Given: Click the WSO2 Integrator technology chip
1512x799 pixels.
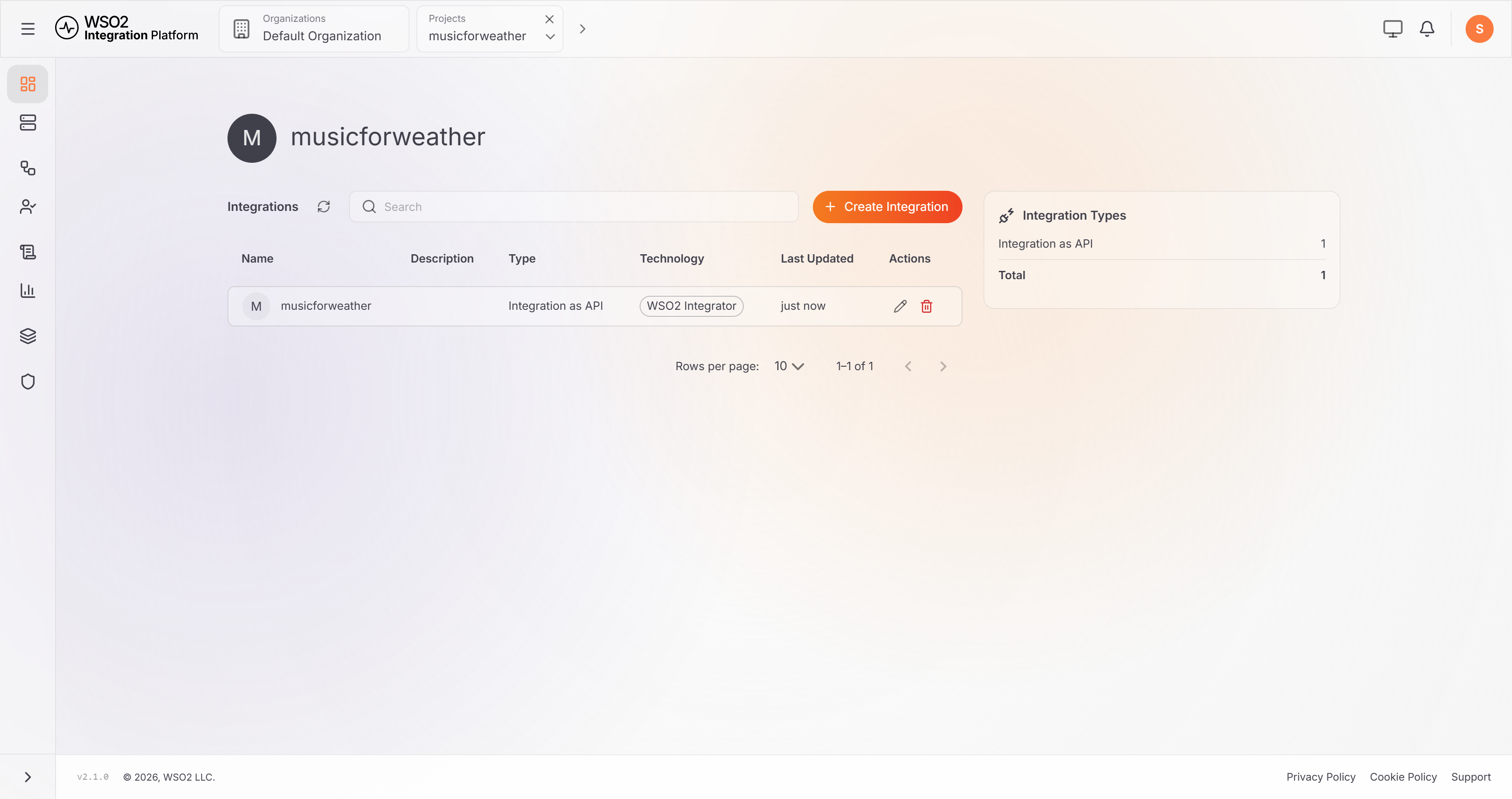Looking at the screenshot, I should (691, 306).
